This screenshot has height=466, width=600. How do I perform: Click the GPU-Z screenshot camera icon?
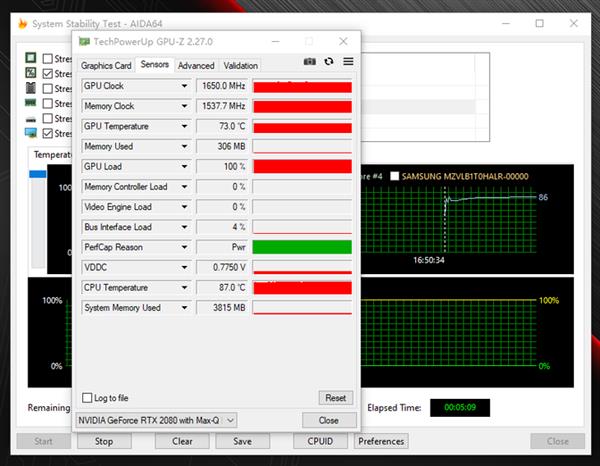pos(310,62)
